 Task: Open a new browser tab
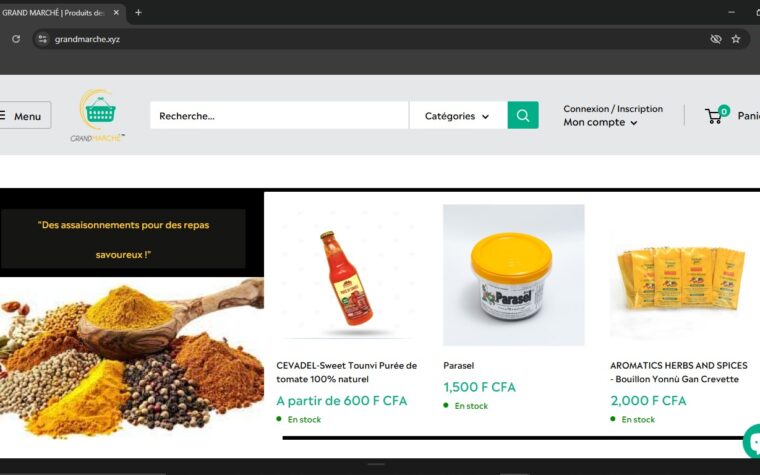pyautogui.click(x=138, y=13)
